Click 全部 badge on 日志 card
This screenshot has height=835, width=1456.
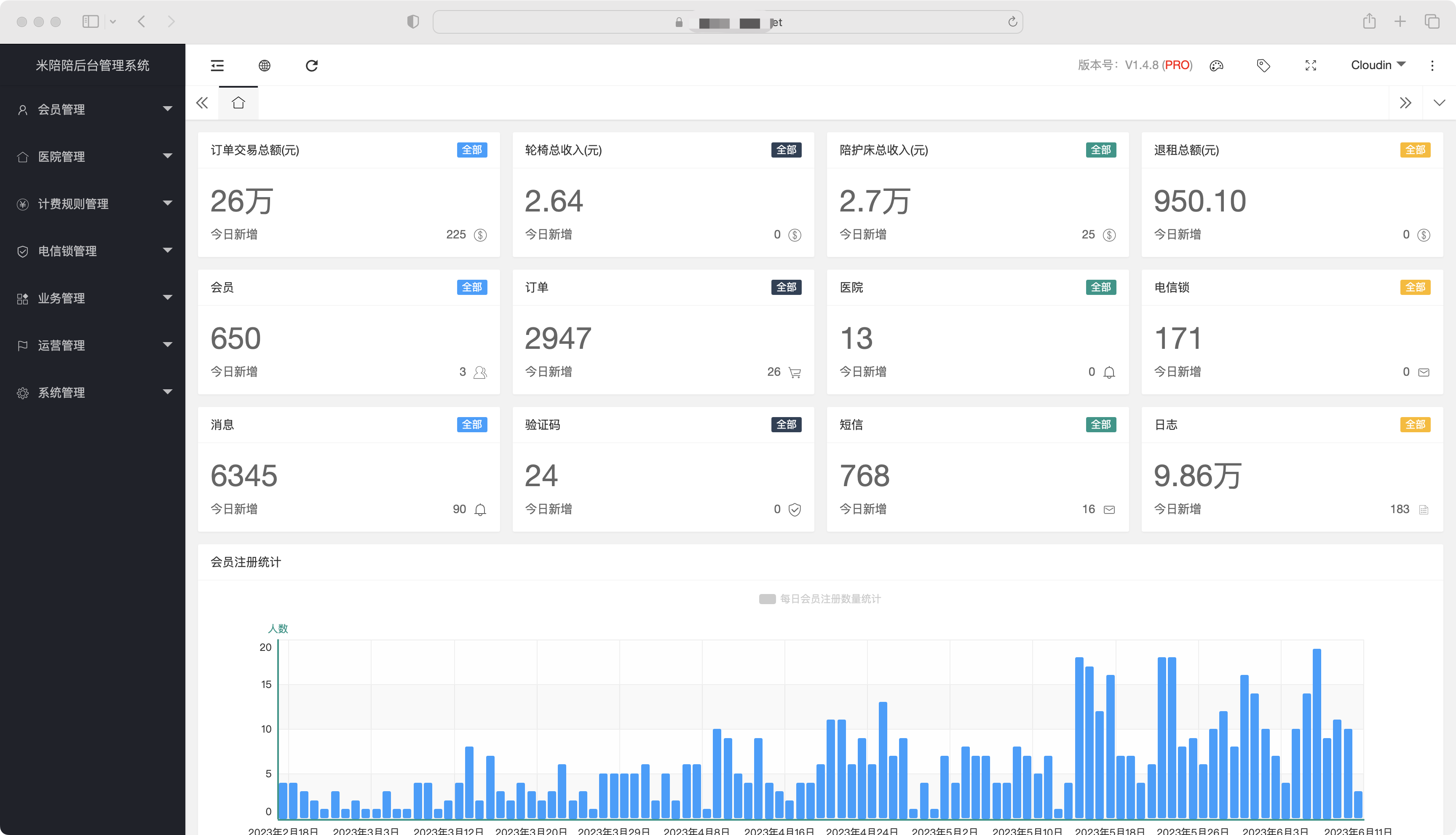click(1415, 424)
